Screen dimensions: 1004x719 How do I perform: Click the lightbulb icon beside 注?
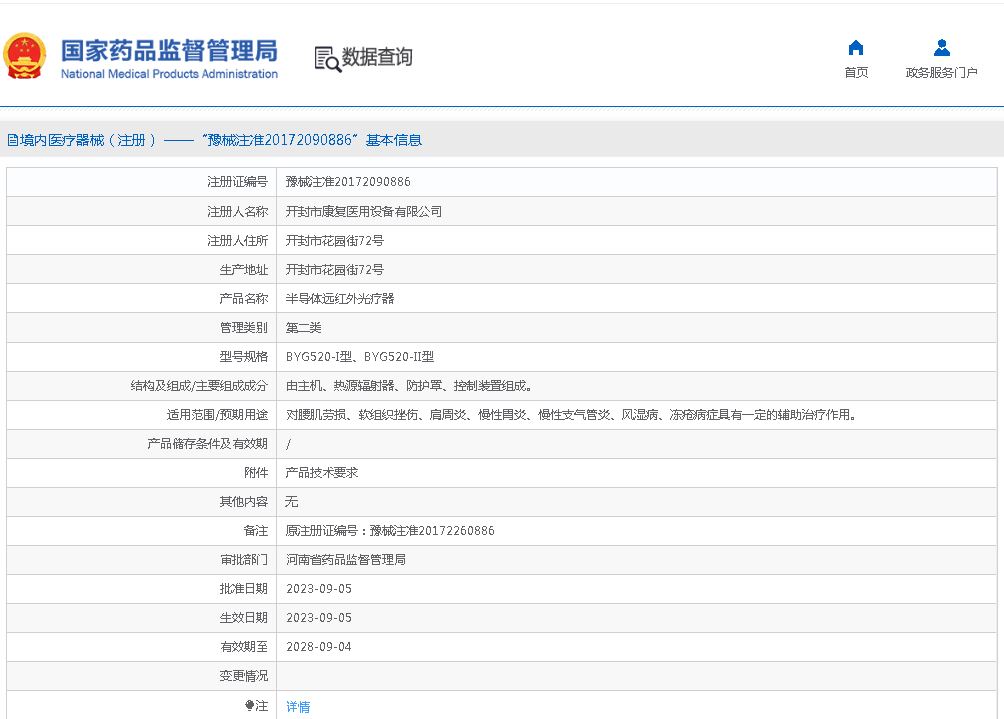click(250, 706)
